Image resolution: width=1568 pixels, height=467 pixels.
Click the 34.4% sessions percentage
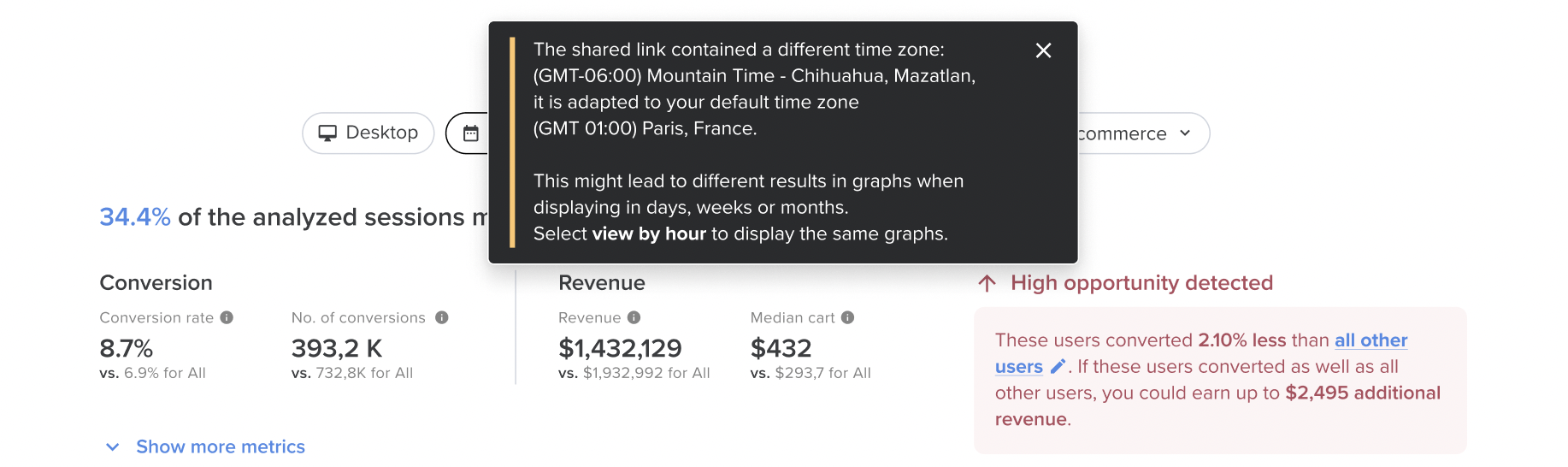click(135, 217)
